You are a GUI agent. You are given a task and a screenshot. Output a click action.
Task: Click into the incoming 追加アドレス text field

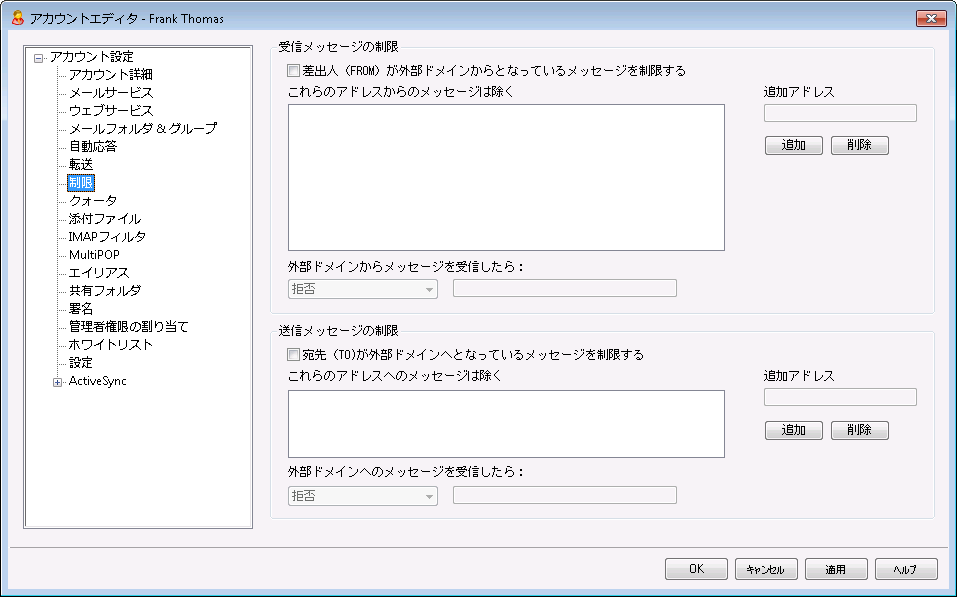[x=840, y=113]
